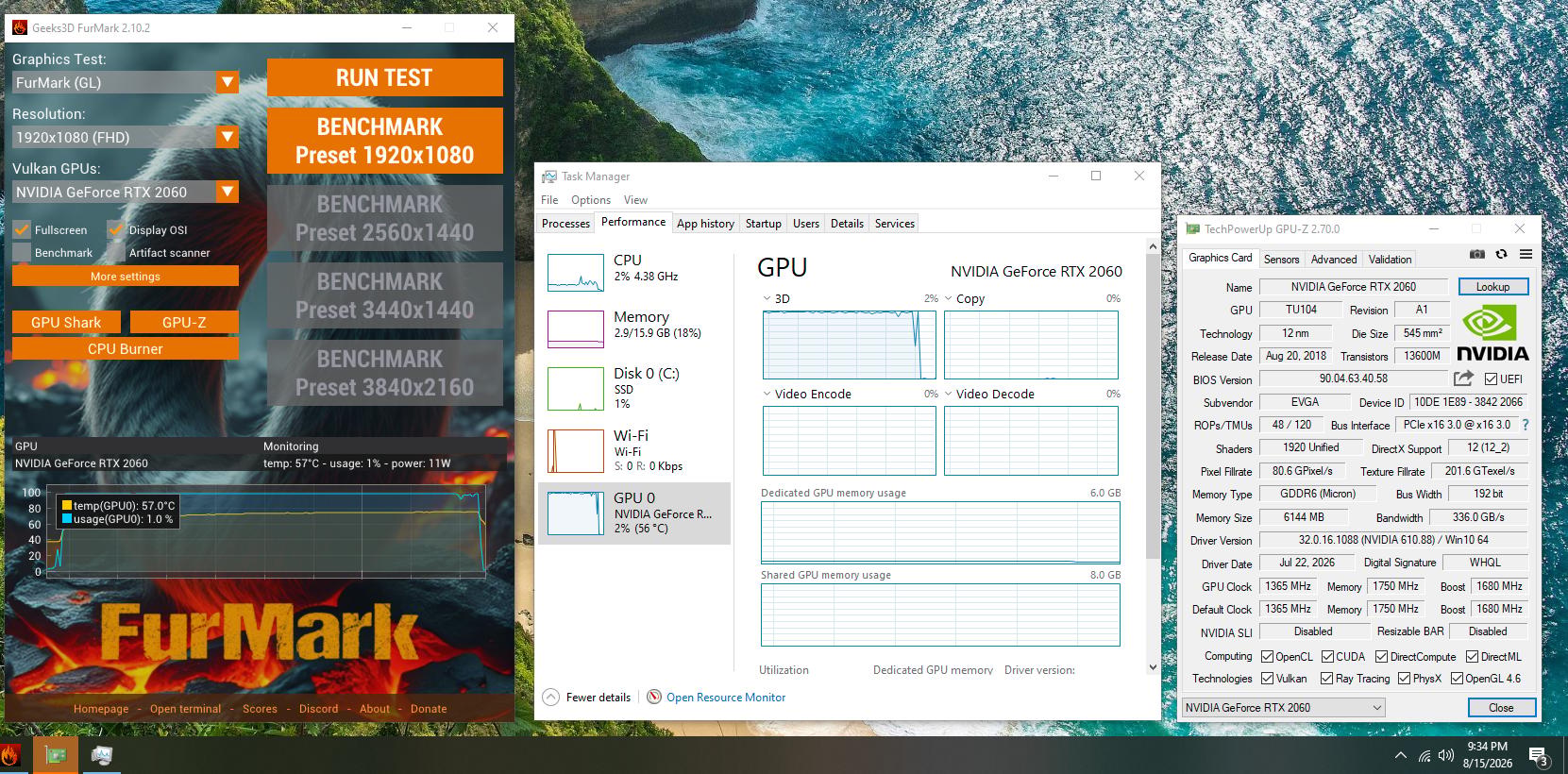
Task: Open the notification center icon
Action: (1539, 756)
